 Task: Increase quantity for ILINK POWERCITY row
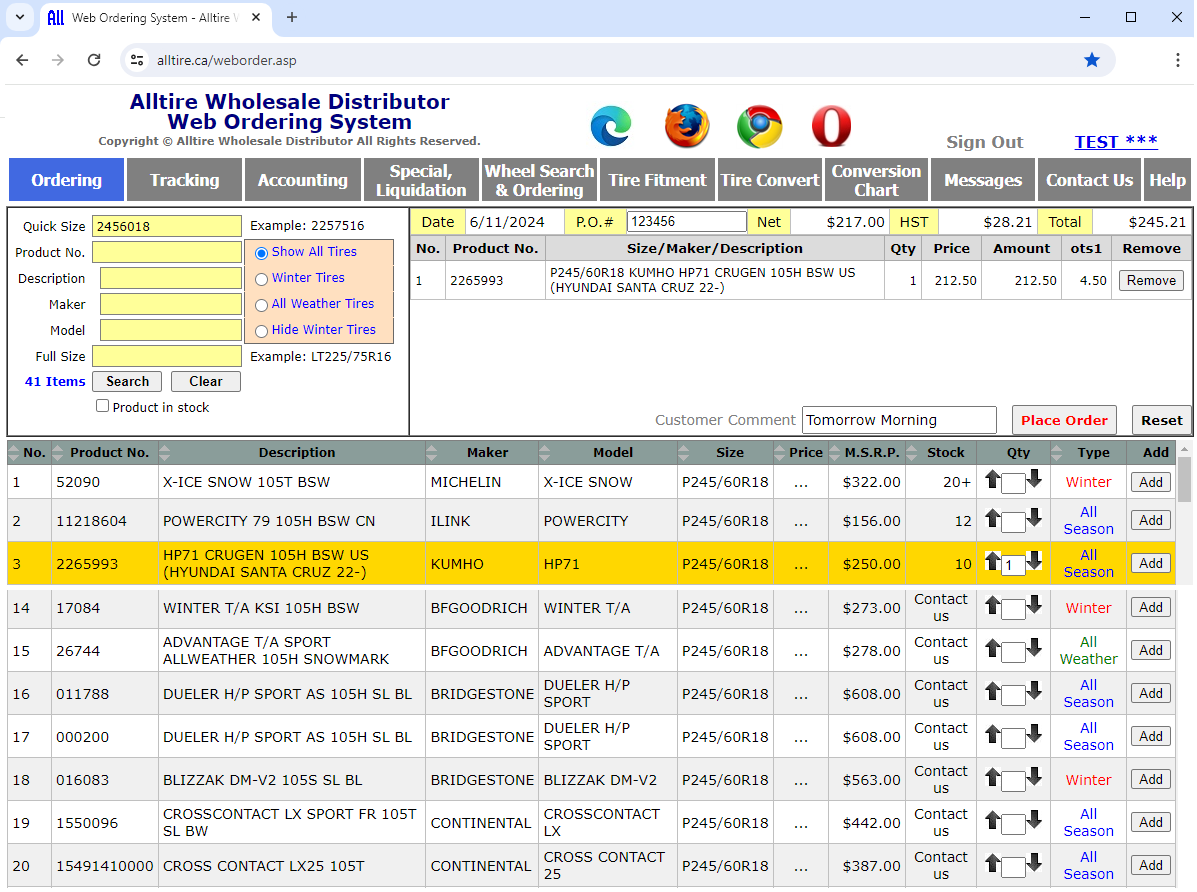coord(992,519)
